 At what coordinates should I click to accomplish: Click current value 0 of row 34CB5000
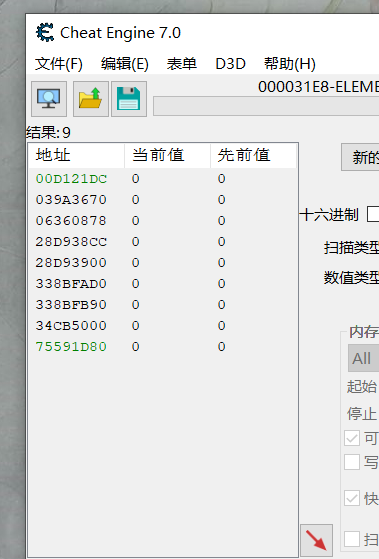coord(135,326)
